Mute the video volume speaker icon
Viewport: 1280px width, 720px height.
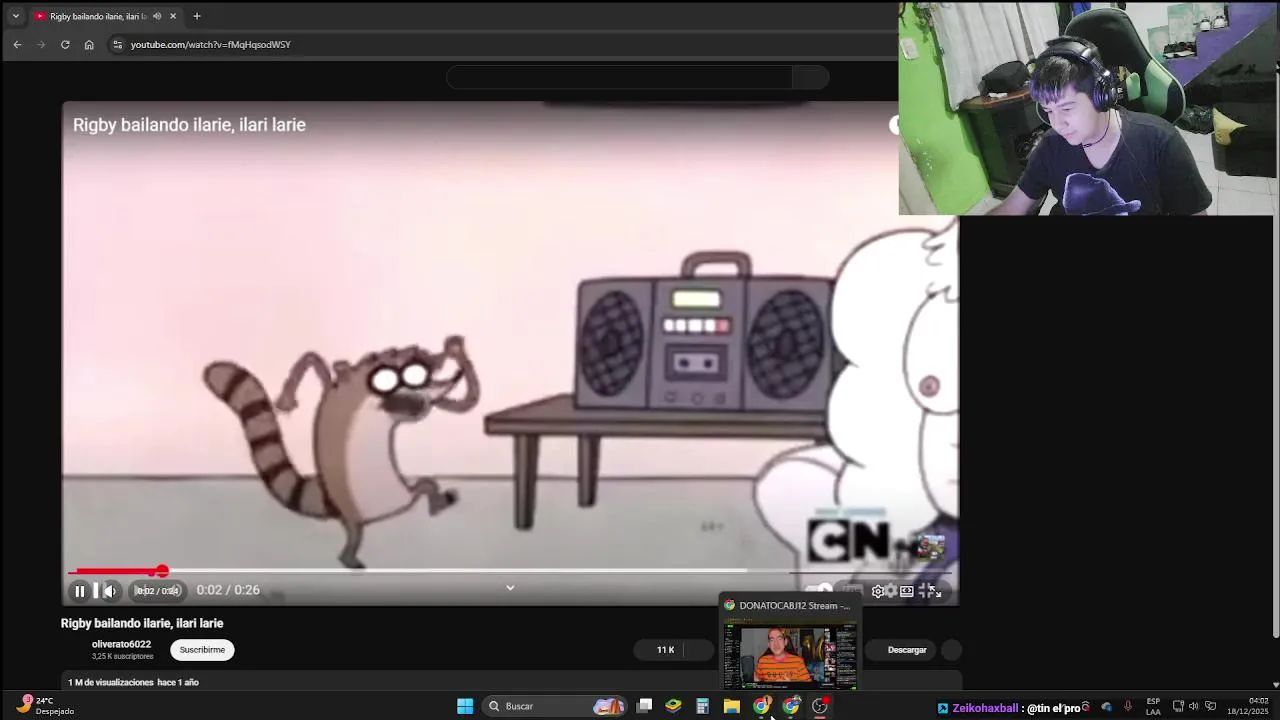(109, 591)
